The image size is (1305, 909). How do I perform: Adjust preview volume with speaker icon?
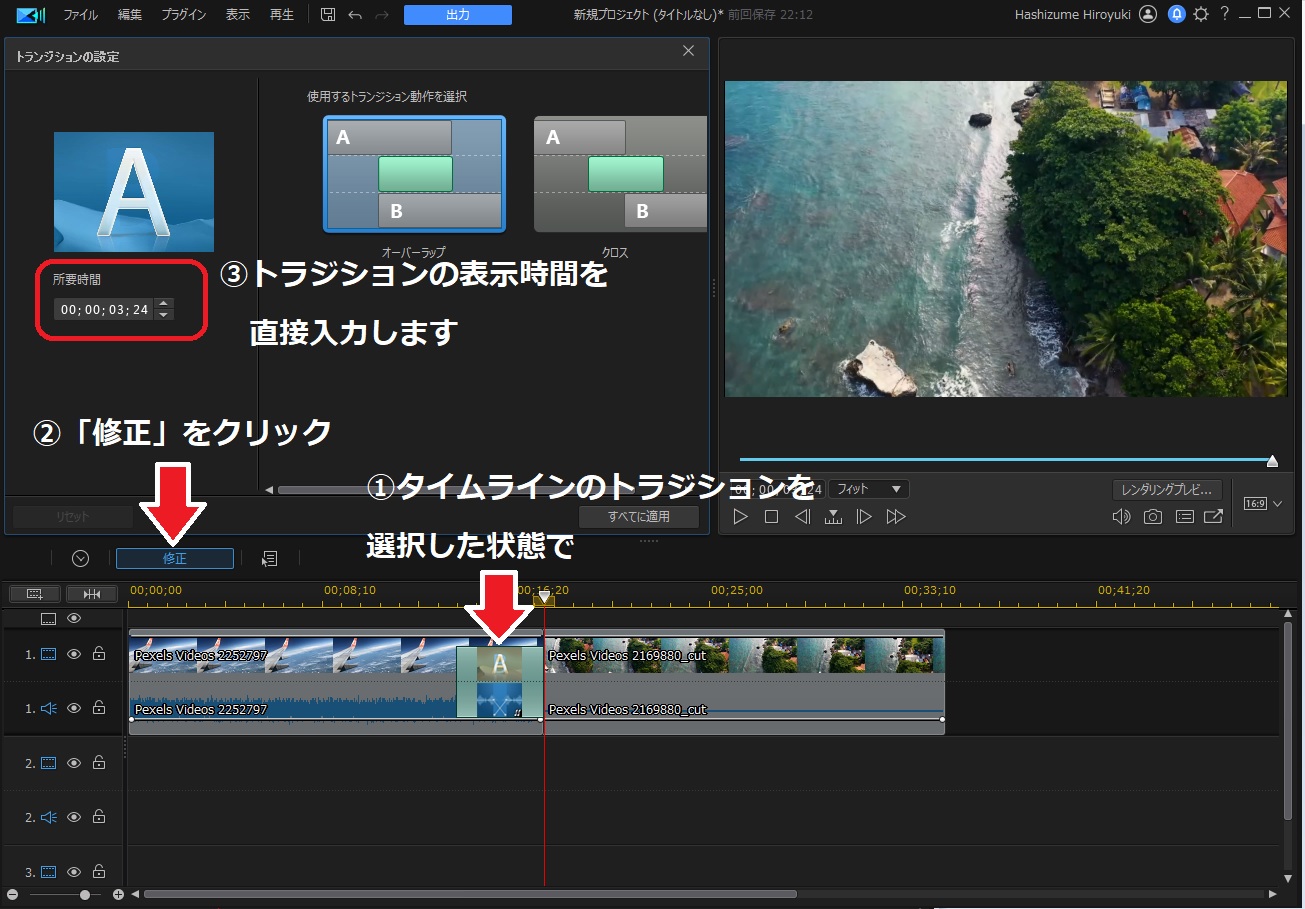[1121, 517]
